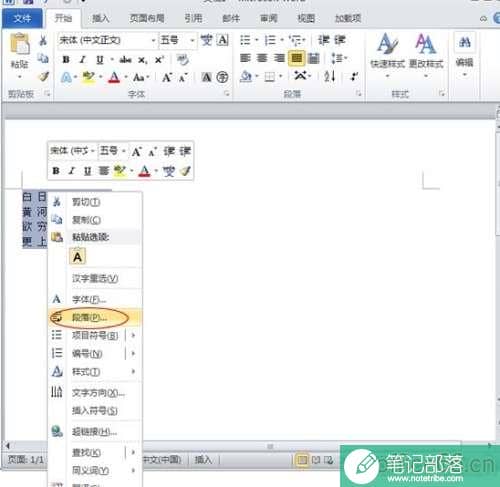Click the Phonetic Guide icon in ribbon

tap(206, 40)
